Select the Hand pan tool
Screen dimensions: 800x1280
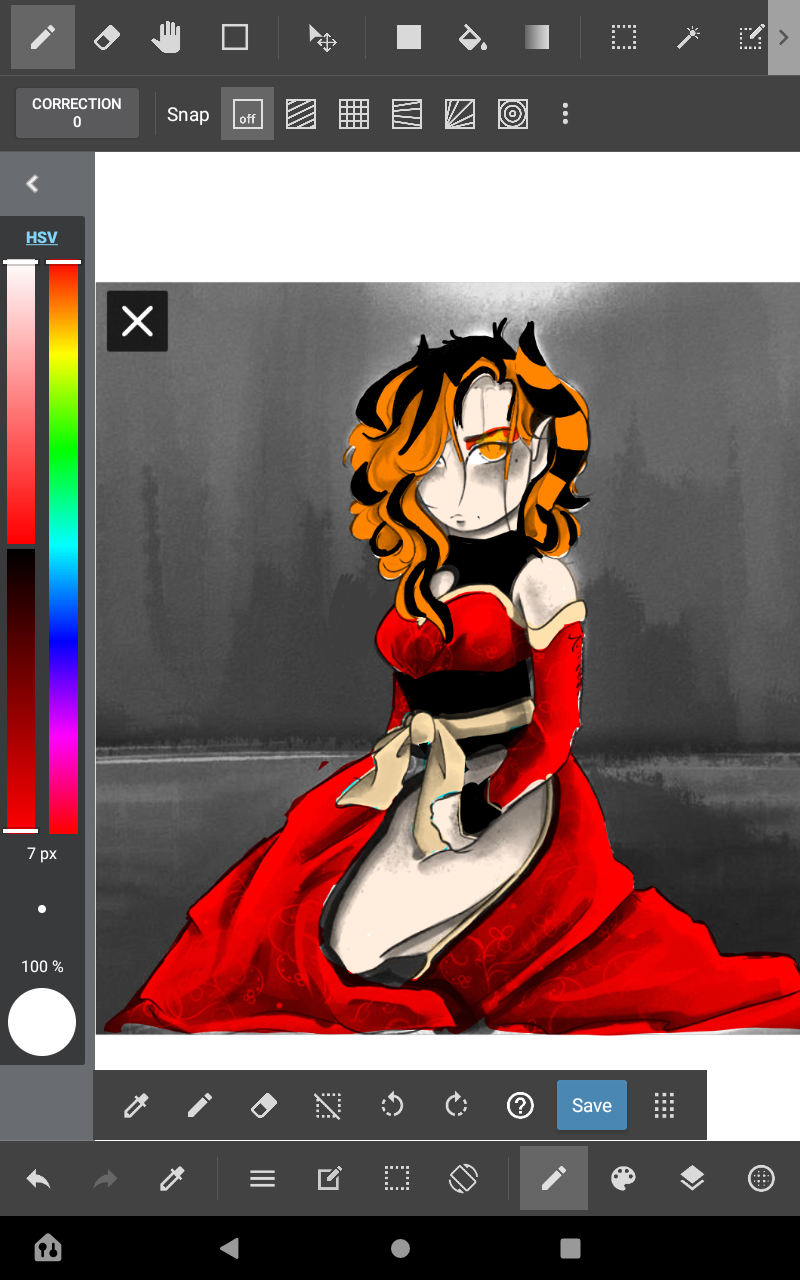pos(167,38)
